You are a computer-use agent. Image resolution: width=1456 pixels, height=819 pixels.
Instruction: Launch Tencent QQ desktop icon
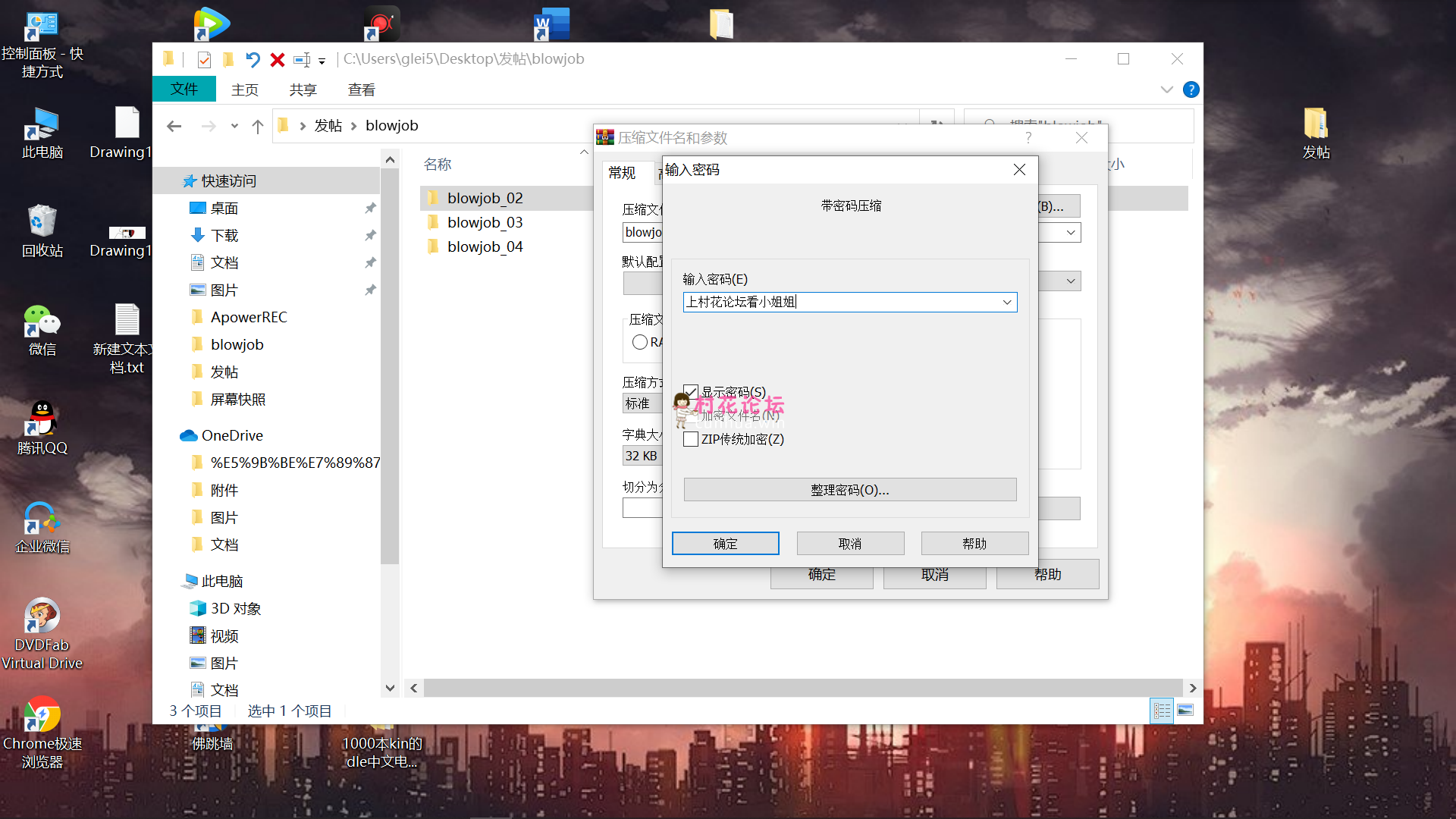point(42,428)
